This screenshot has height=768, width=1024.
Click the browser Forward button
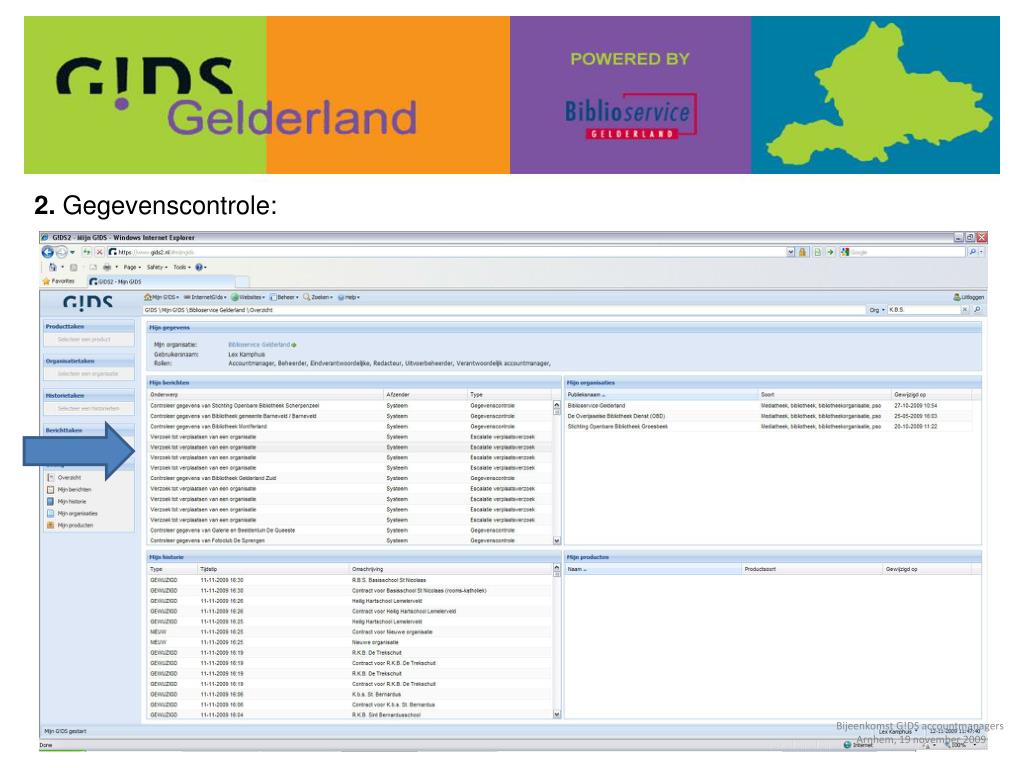click(61, 252)
